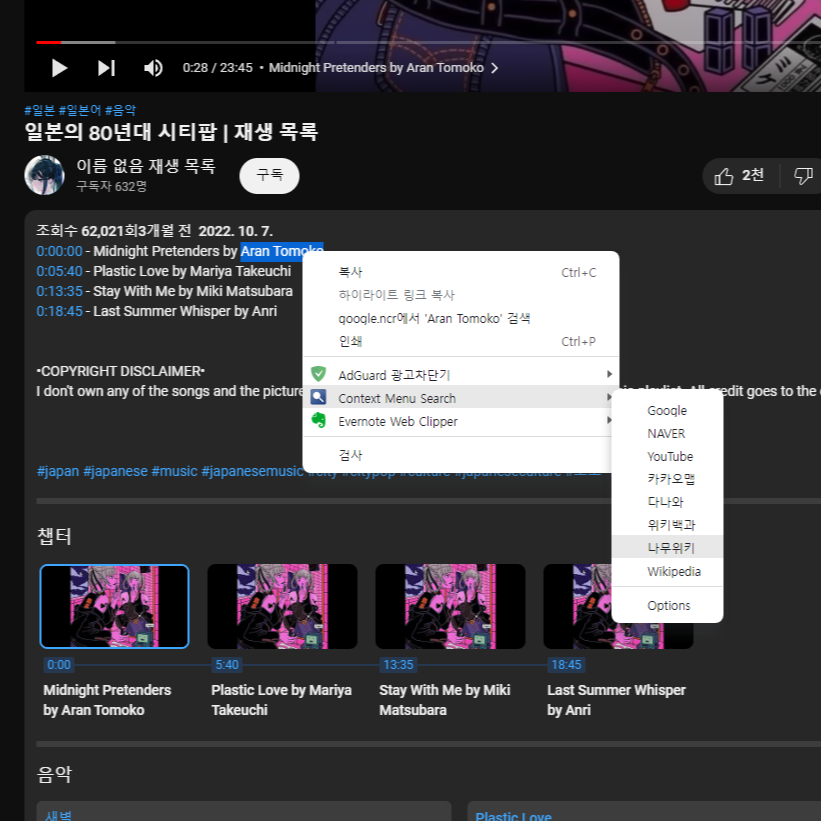Choose 인쇄 in the context menu
821x821 pixels.
461,341
